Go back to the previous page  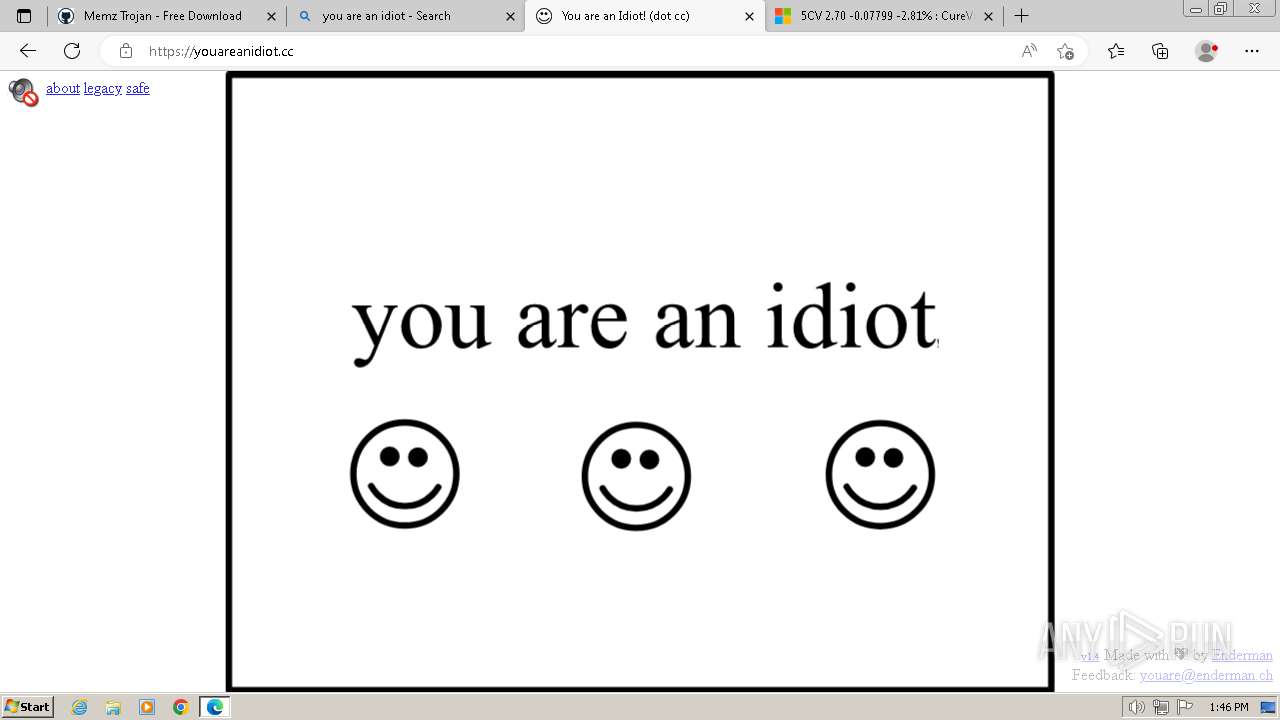click(28, 51)
